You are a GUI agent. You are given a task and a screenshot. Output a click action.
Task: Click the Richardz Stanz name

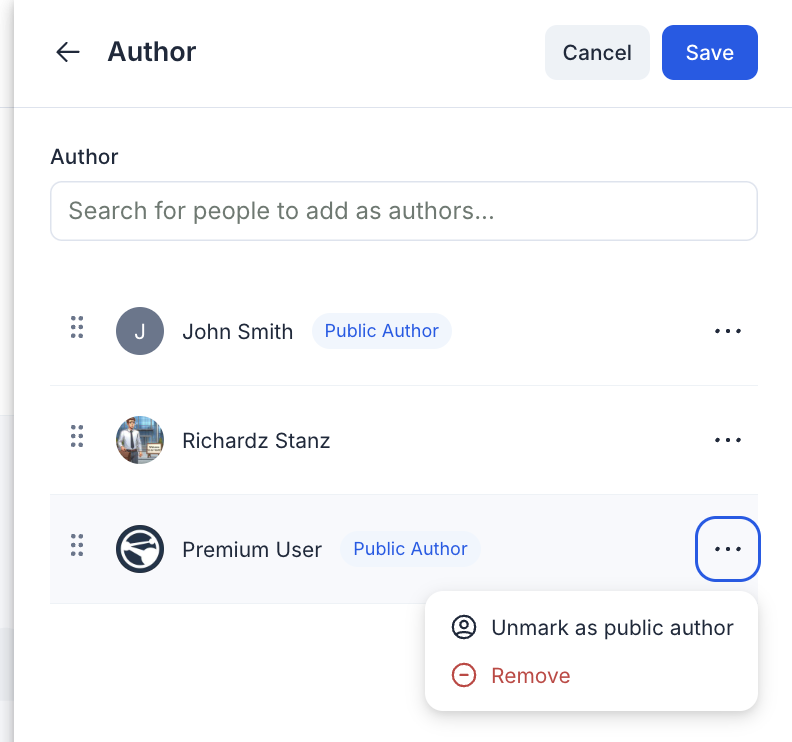[256, 440]
